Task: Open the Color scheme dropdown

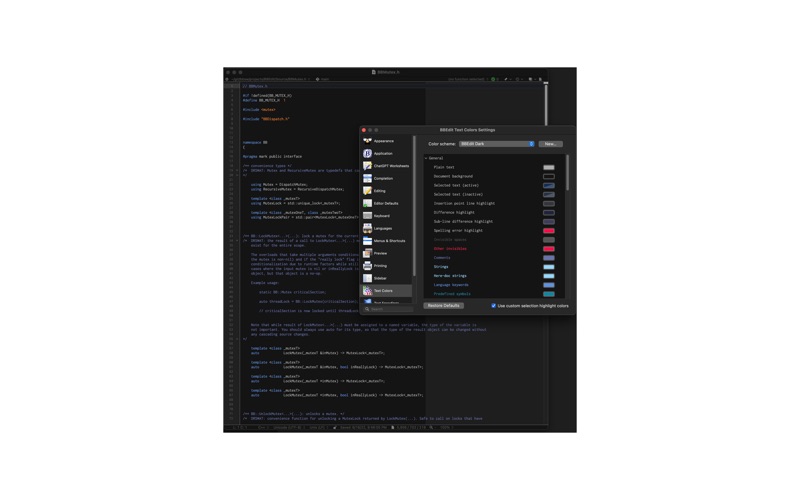Action: (x=496, y=144)
